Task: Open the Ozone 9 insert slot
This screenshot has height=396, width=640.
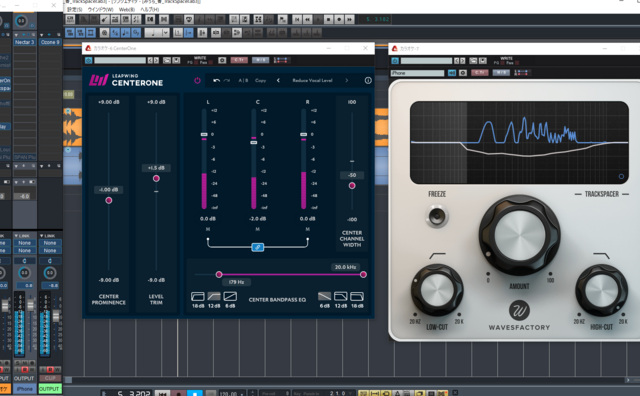Action: pyautogui.click(x=50, y=42)
